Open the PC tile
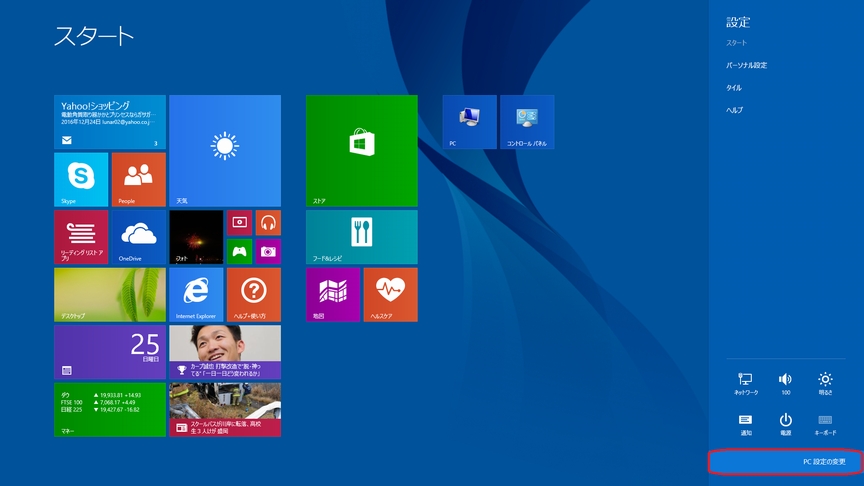This screenshot has height=486, width=864. (469, 122)
